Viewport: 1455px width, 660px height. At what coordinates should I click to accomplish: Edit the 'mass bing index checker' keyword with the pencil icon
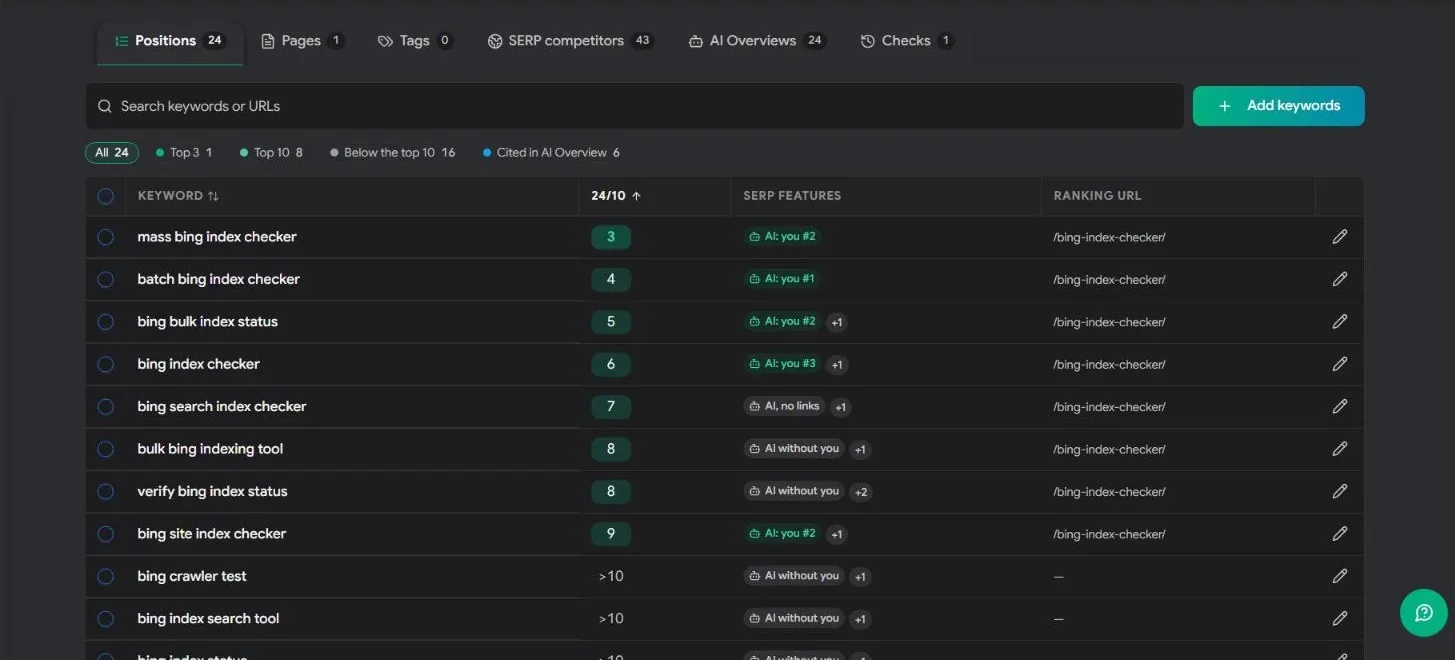tap(1340, 237)
